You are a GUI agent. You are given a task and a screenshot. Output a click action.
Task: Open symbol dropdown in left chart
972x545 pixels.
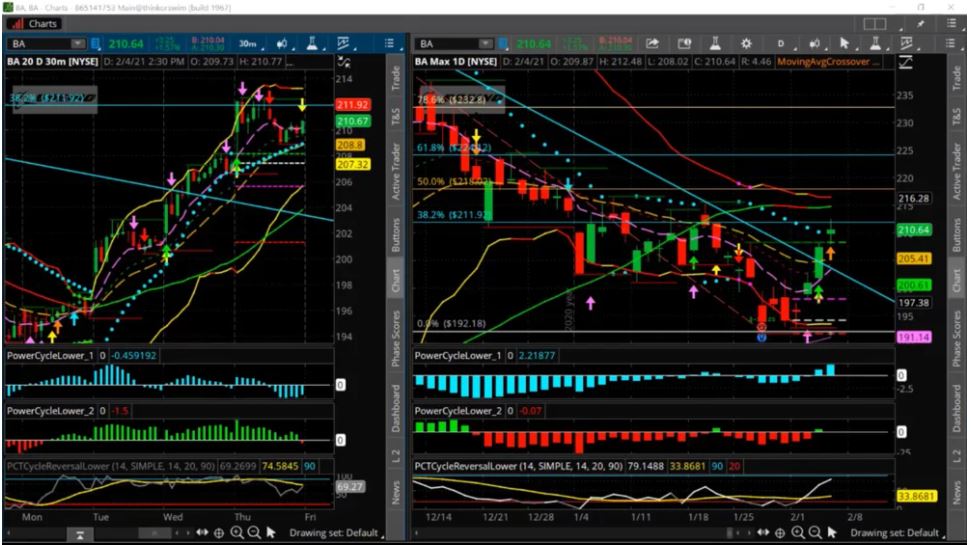point(77,43)
